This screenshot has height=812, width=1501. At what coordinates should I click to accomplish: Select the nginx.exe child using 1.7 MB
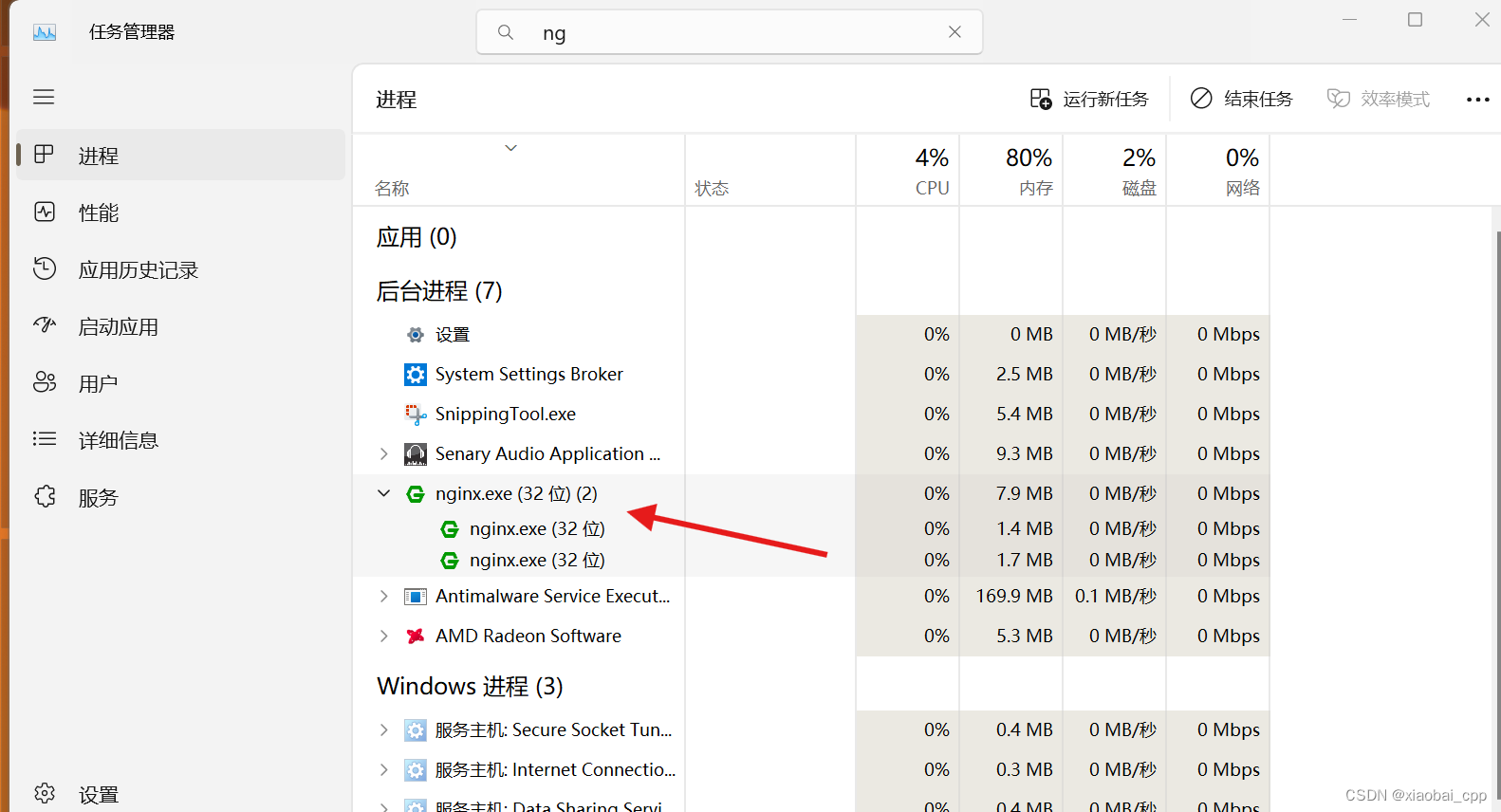pyautogui.click(x=811, y=561)
